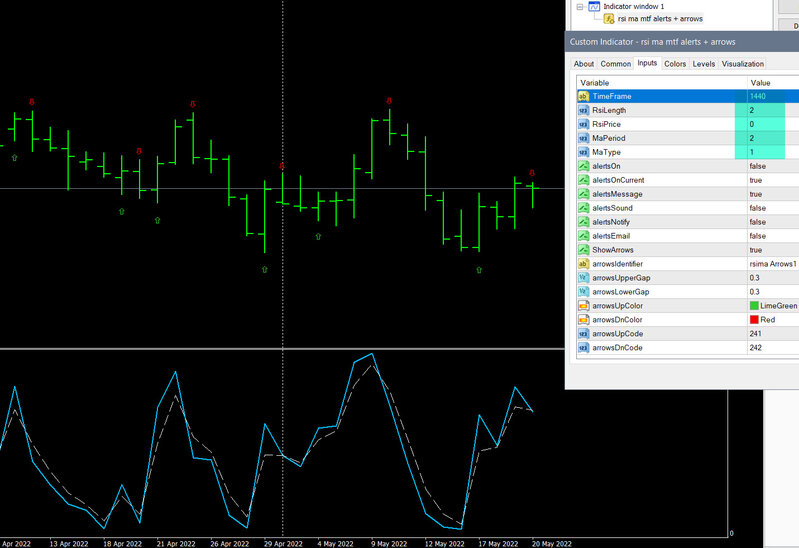The image size is (799, 548).
Task: Click the RsiLength integer icon
Action: [583, 110]
